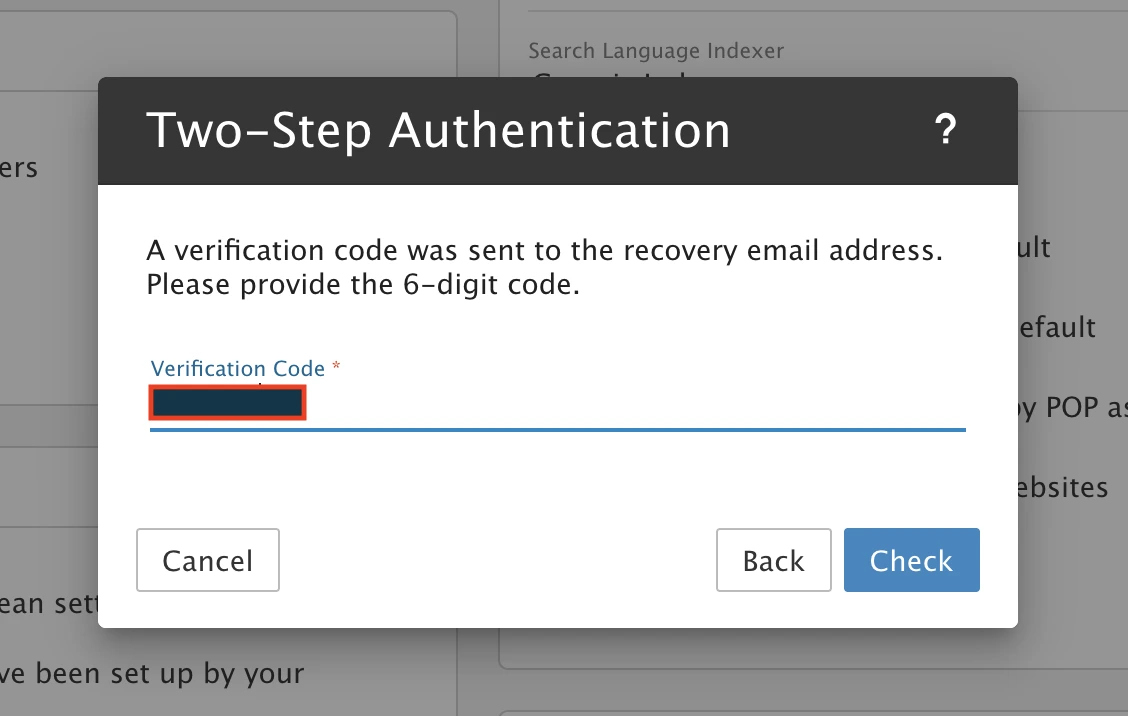The width and height of the screenshot is (1128, 716).
Task: Click the red required asterisk
Action: 336,368
